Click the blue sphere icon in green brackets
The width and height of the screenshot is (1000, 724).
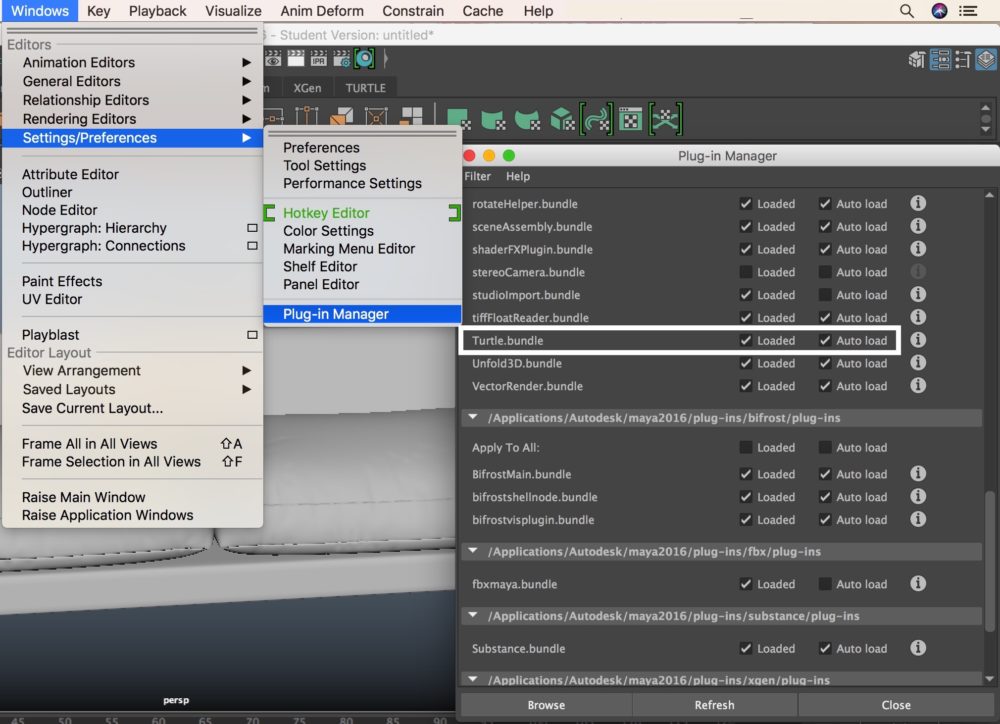[364, 59]
